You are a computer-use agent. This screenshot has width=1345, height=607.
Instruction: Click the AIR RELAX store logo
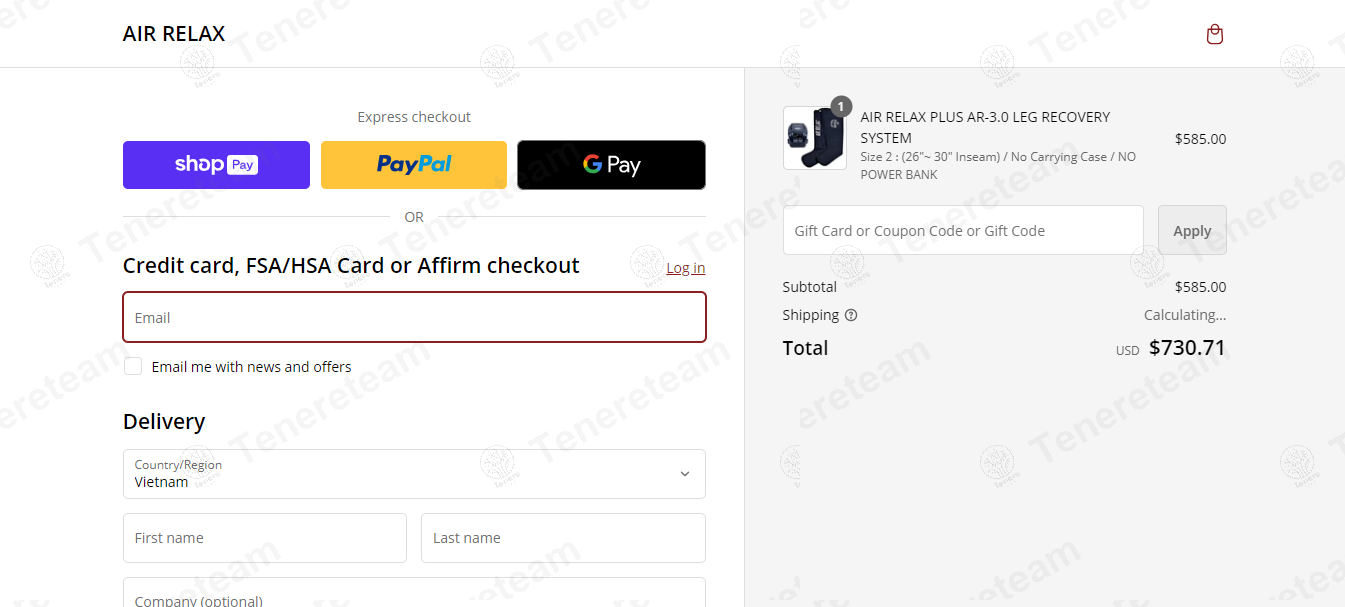tap(174, 34)
